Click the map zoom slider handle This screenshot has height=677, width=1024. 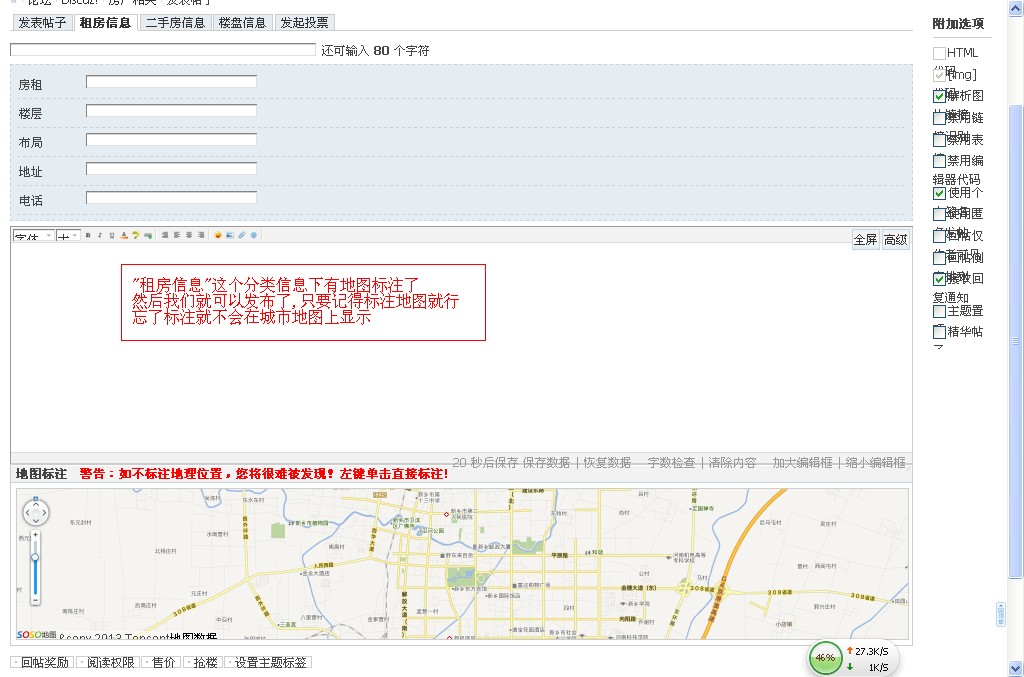pyautogui.click(x=35, y=558)
